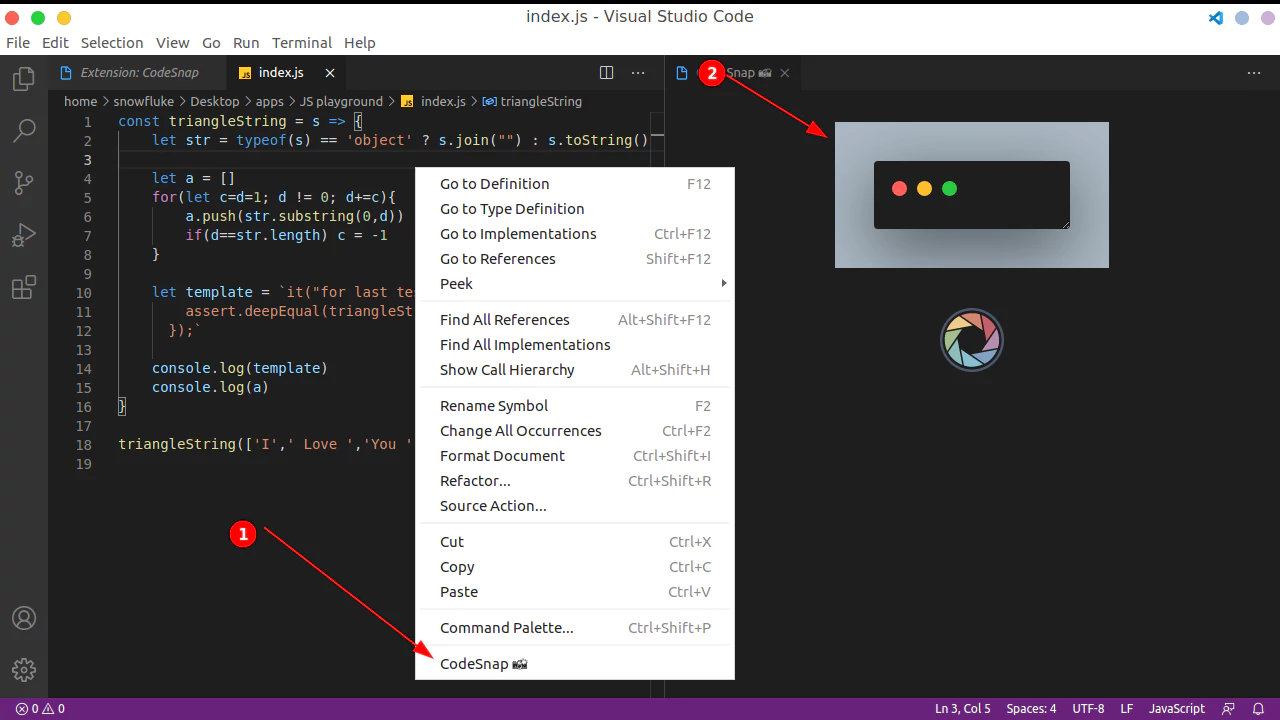The height and width of the screenshot is (720, 1280).
Task: Choose Rename Symbol
Action: tap(575, 406)
